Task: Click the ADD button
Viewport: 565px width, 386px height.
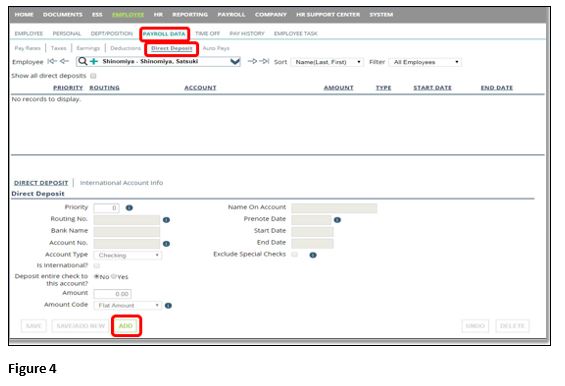Action: pyautogui.click(x=126, y=326)
